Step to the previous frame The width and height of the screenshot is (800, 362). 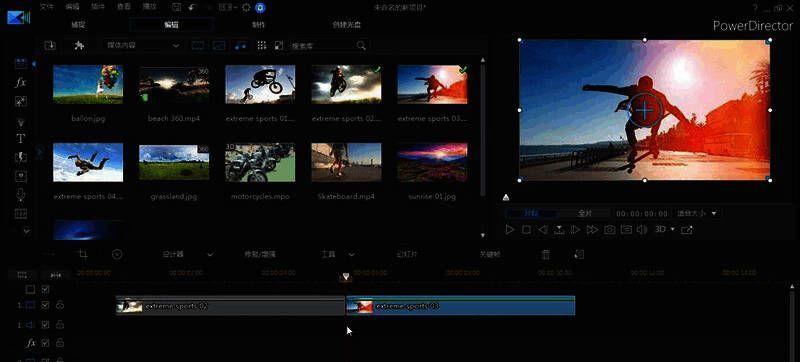click(543, 229)
